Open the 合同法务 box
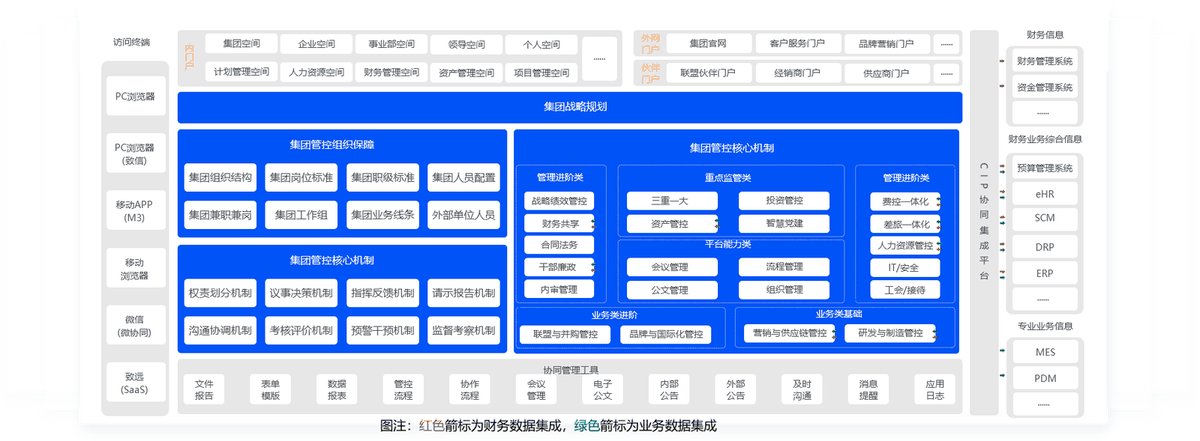This screenshot has height=441, width=1200. click(x=559, y=244)
